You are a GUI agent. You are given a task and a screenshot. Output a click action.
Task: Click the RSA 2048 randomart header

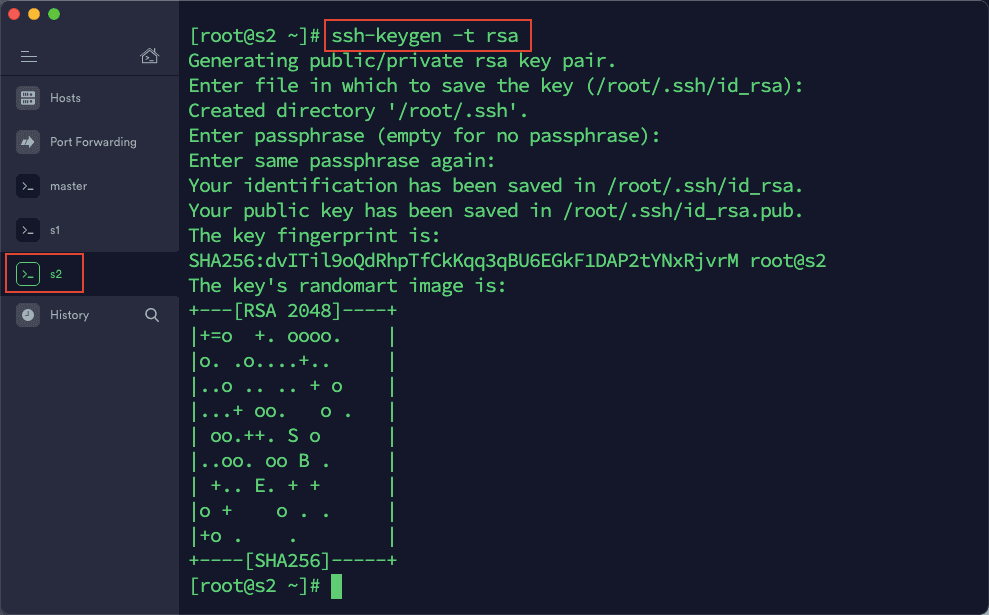(x=292, y=311)
